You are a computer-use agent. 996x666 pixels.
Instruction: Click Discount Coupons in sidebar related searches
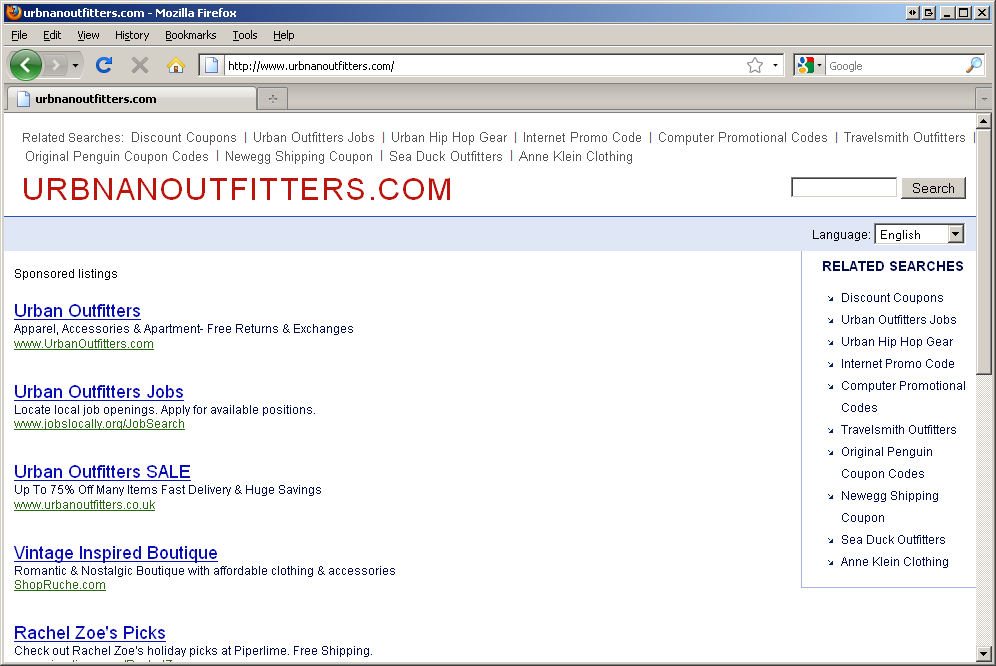892,297
